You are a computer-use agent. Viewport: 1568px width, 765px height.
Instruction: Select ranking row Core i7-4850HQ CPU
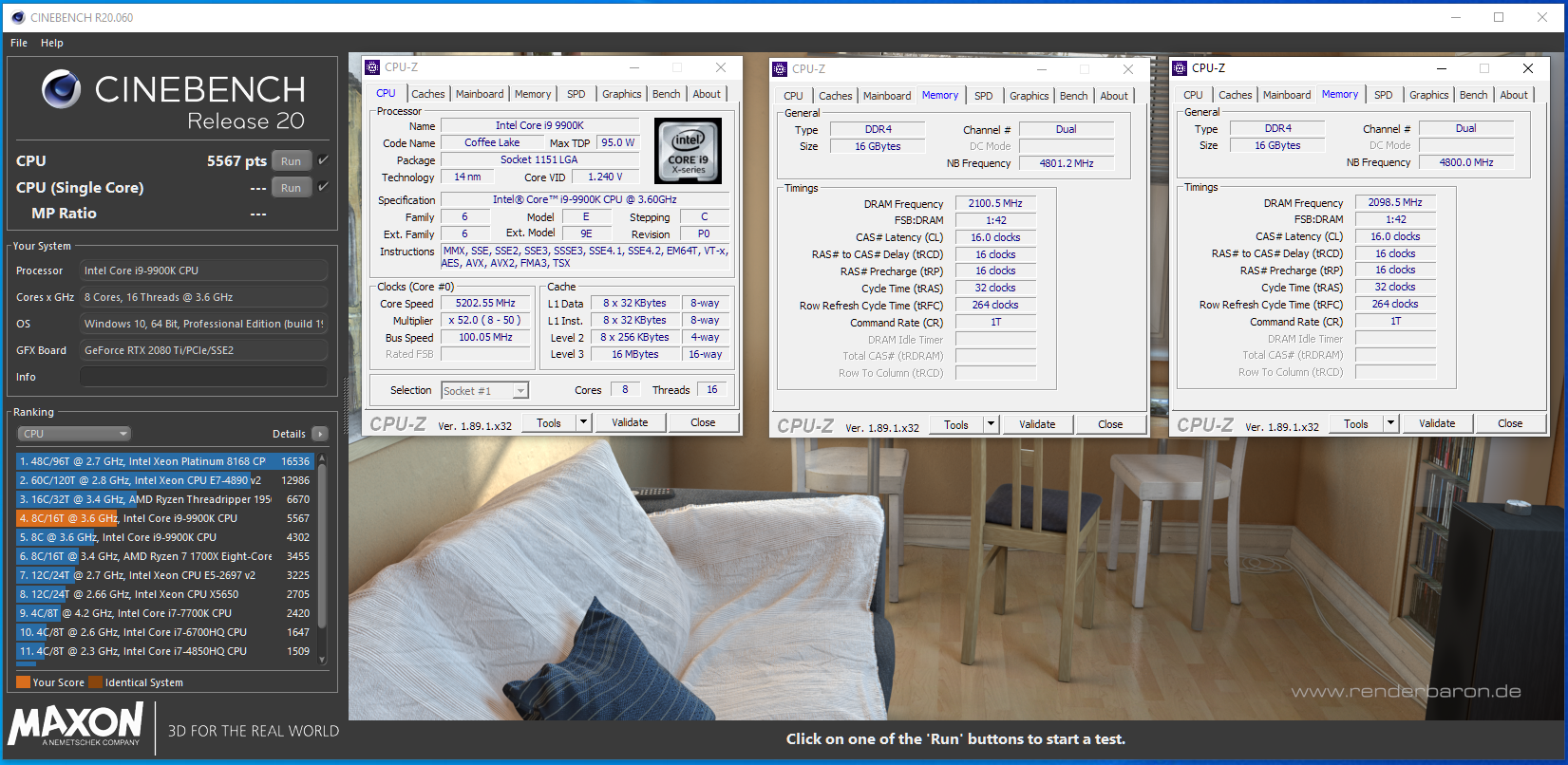pyautogui.click(x=164, y=651)
